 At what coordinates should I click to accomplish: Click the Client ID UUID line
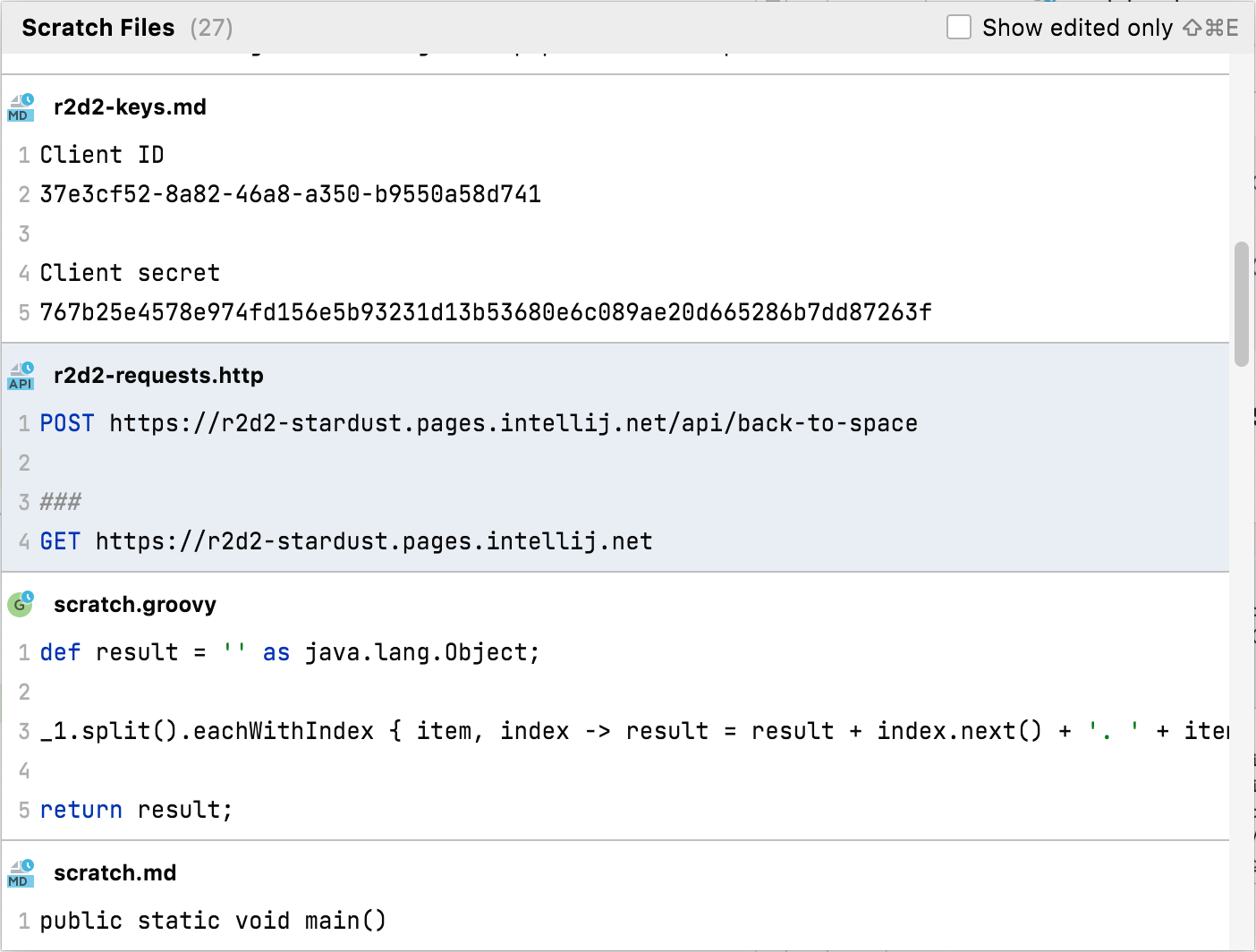(291, 194)
